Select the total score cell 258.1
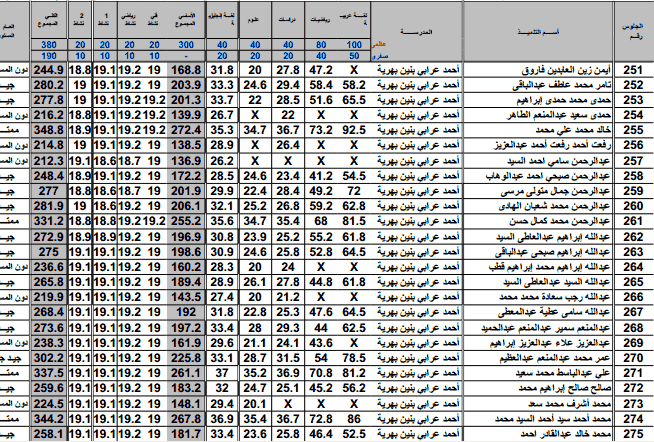The height and width of the screenshot is (442, 654). [x=49, y=434]
